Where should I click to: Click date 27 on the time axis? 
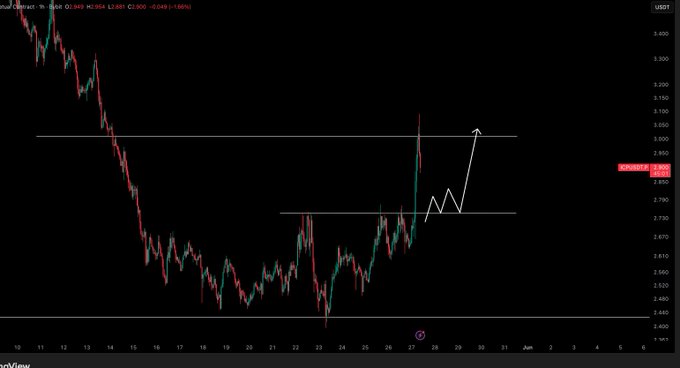point(412,348)
